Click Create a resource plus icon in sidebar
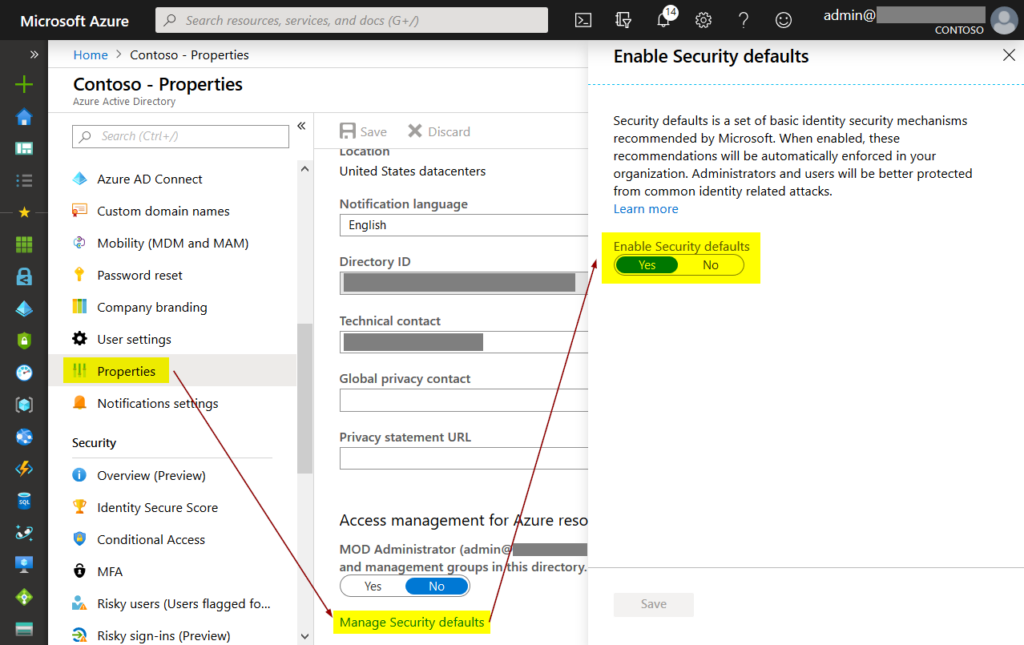 pos(22,85)
